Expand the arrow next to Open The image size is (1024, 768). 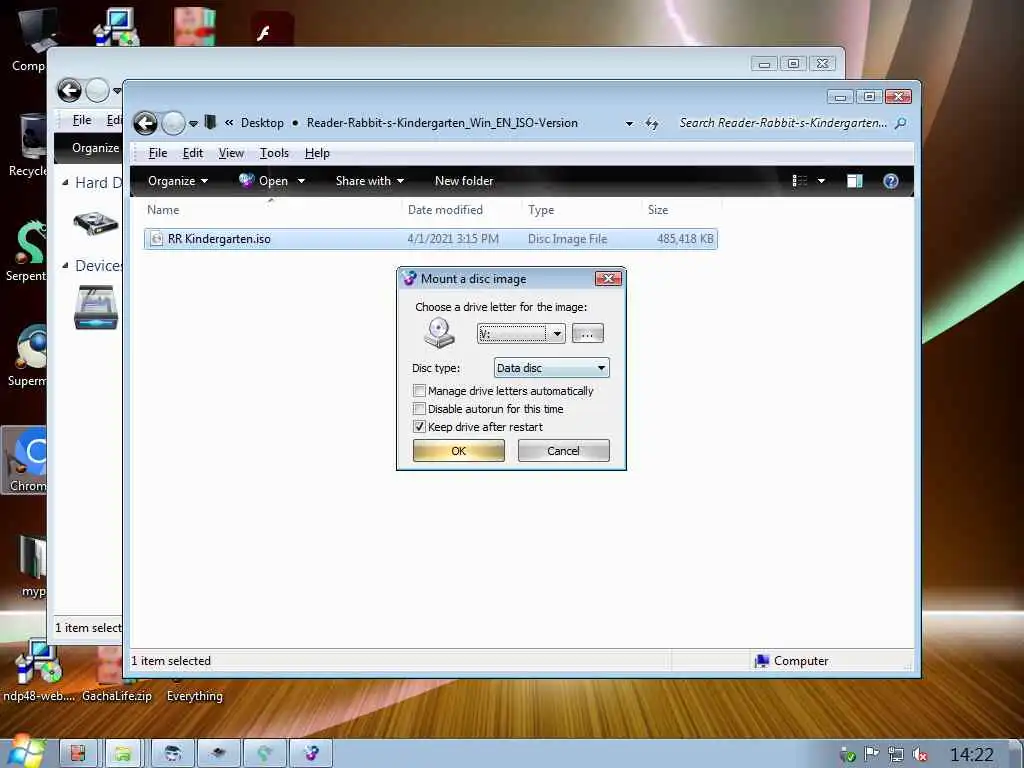pos(301,181)
